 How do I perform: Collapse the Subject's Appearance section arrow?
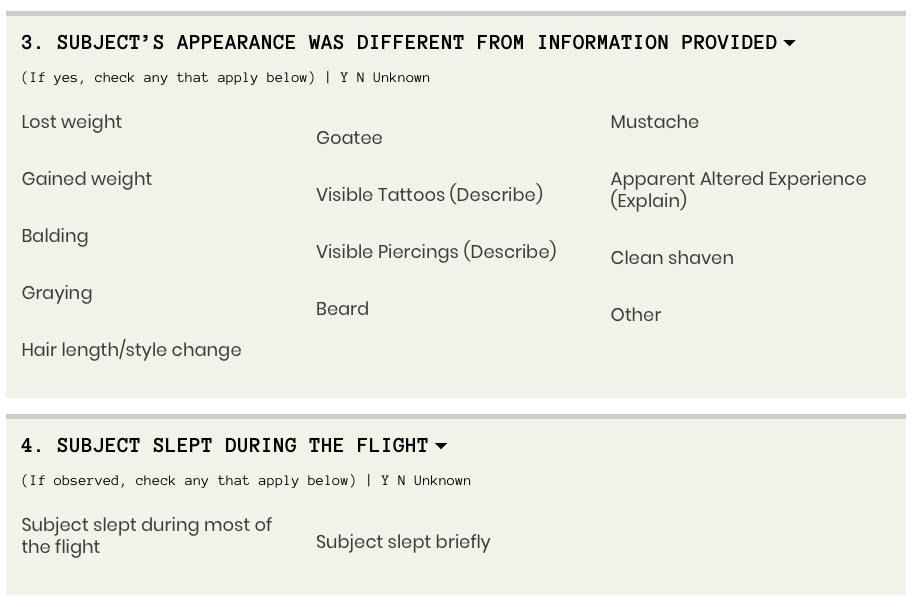pyautogui.click(x=789, y=43)
